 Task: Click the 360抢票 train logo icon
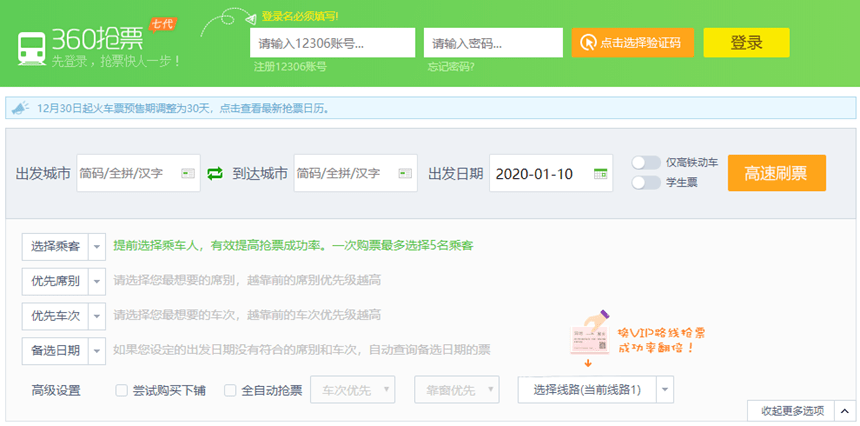click(31, 49)
